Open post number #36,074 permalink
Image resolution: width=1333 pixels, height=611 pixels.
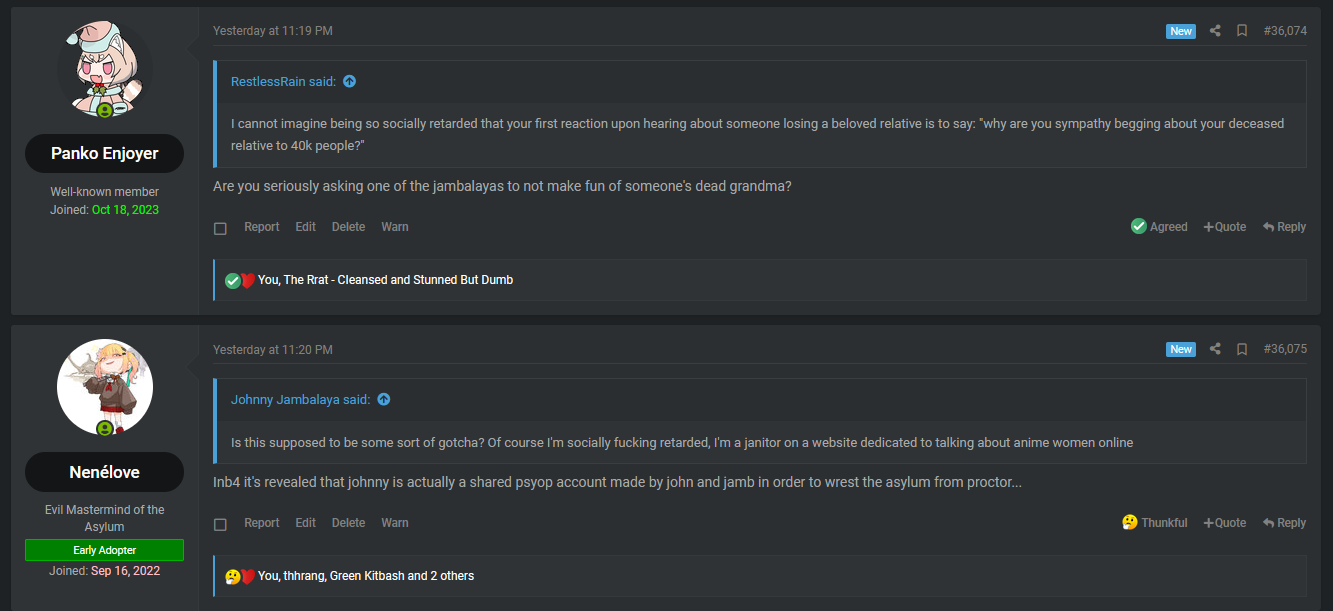tap(1285, 31)
